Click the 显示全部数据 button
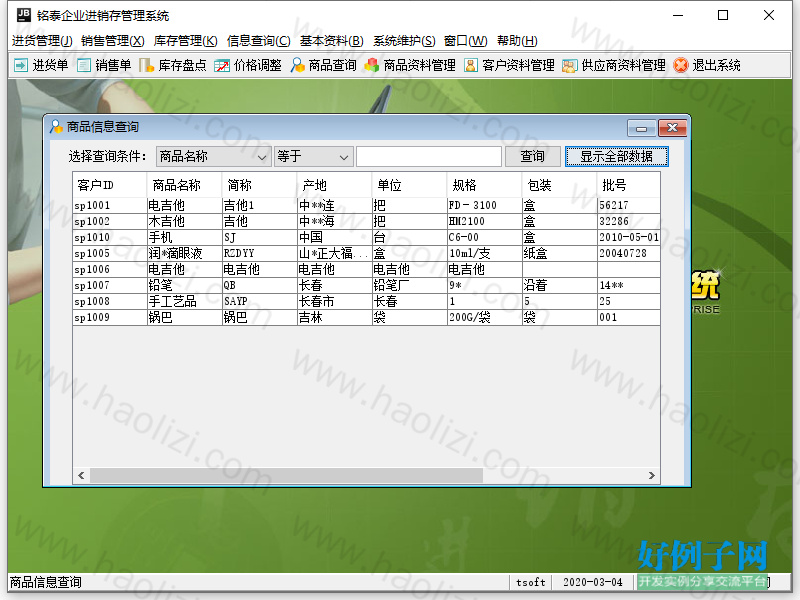The height and width of the screenshot is (600, 800). (616, 157)
